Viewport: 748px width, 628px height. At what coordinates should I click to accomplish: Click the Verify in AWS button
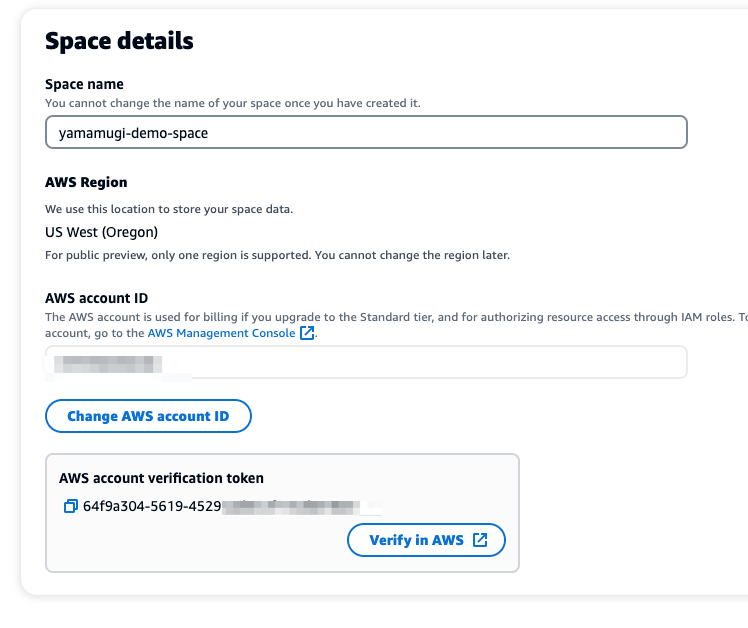(x=426, y=540)
